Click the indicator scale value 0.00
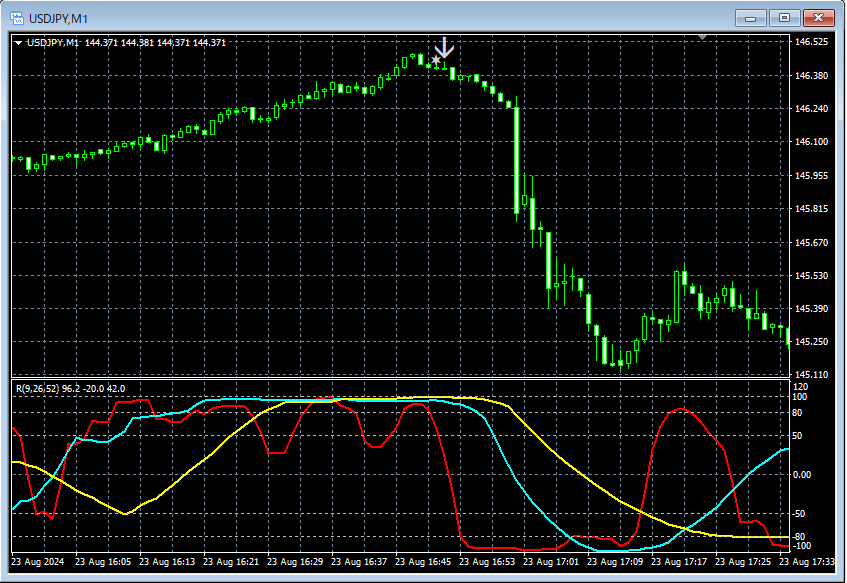Image resolution: width=847 pixels, height=583 pixels. (802, 474)
